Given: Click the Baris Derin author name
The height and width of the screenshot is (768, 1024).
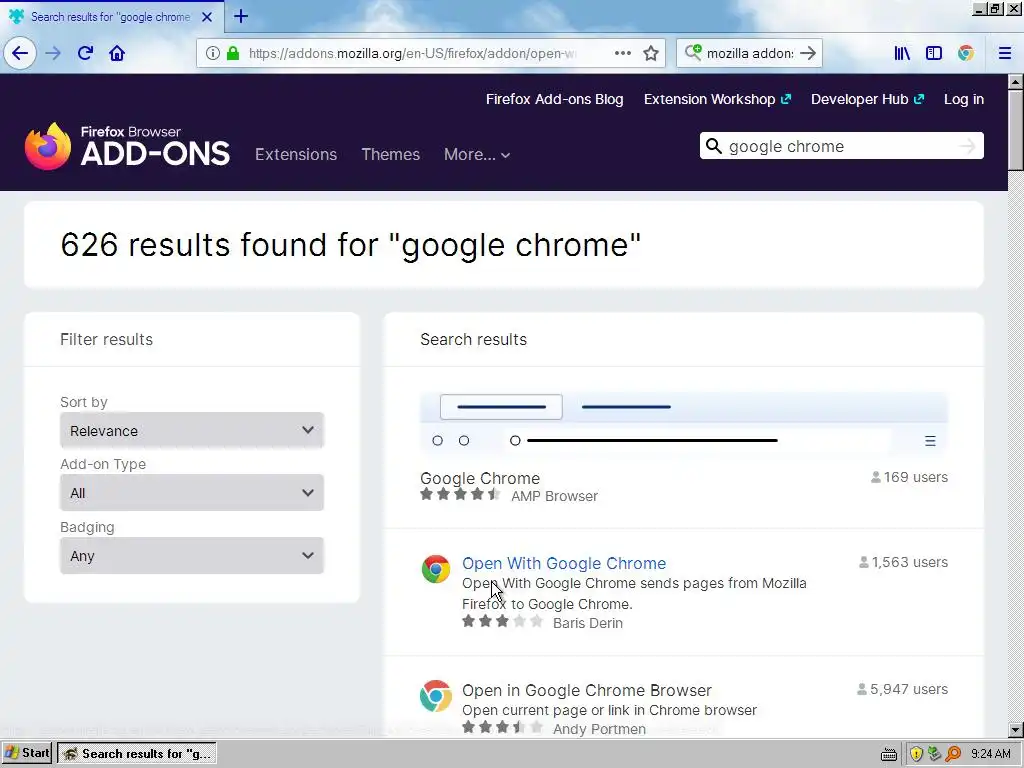Looking at the screenshot, I should pos(588,623).
